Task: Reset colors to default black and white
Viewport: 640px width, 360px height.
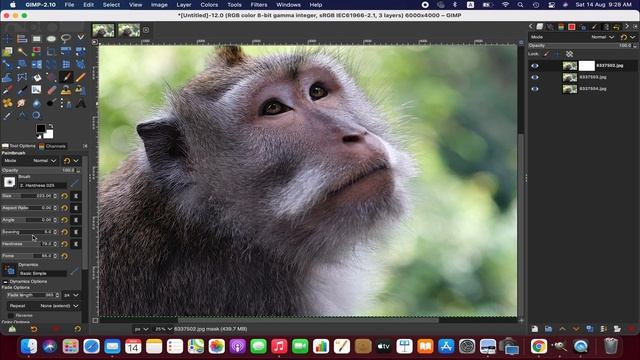Action: [x=38, y=136]
